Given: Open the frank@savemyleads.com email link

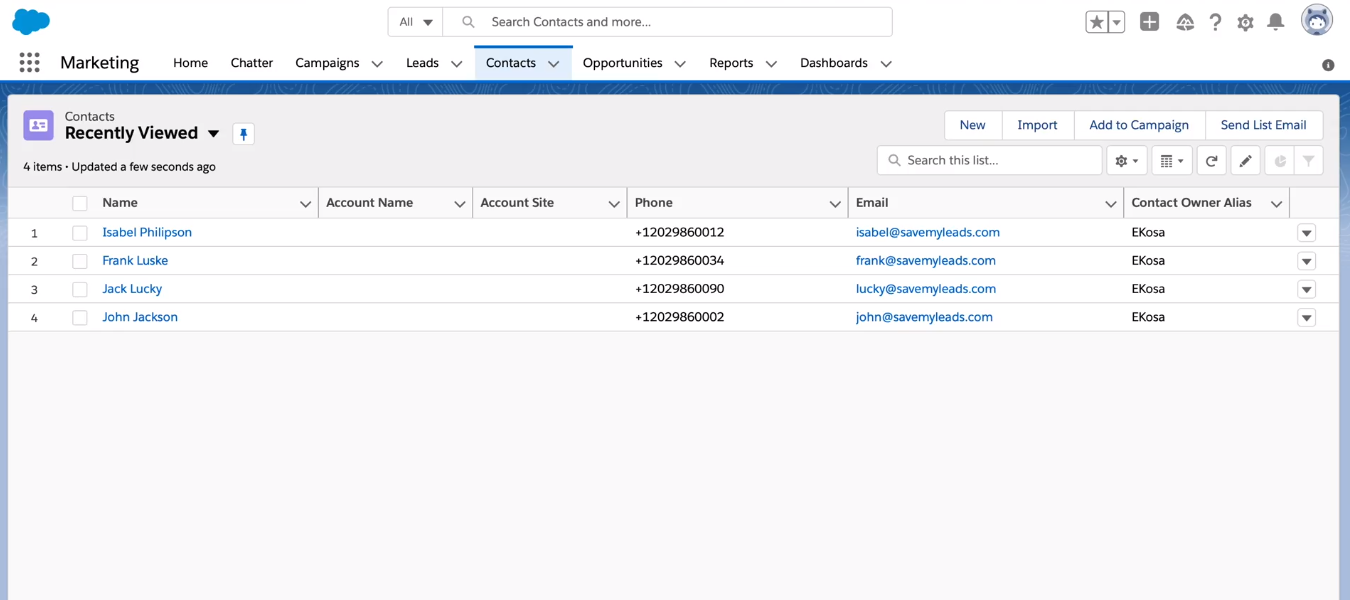Looking at the screenshot, I should coord(926,260).
